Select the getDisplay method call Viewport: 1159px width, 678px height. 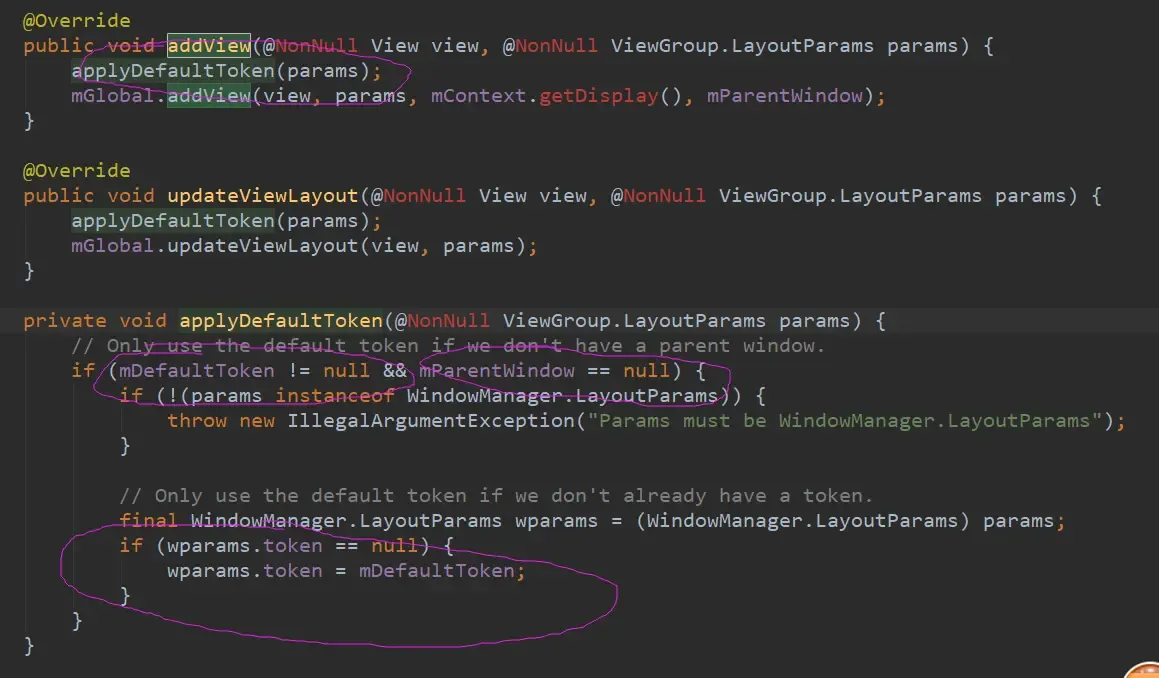click(599, 96)
